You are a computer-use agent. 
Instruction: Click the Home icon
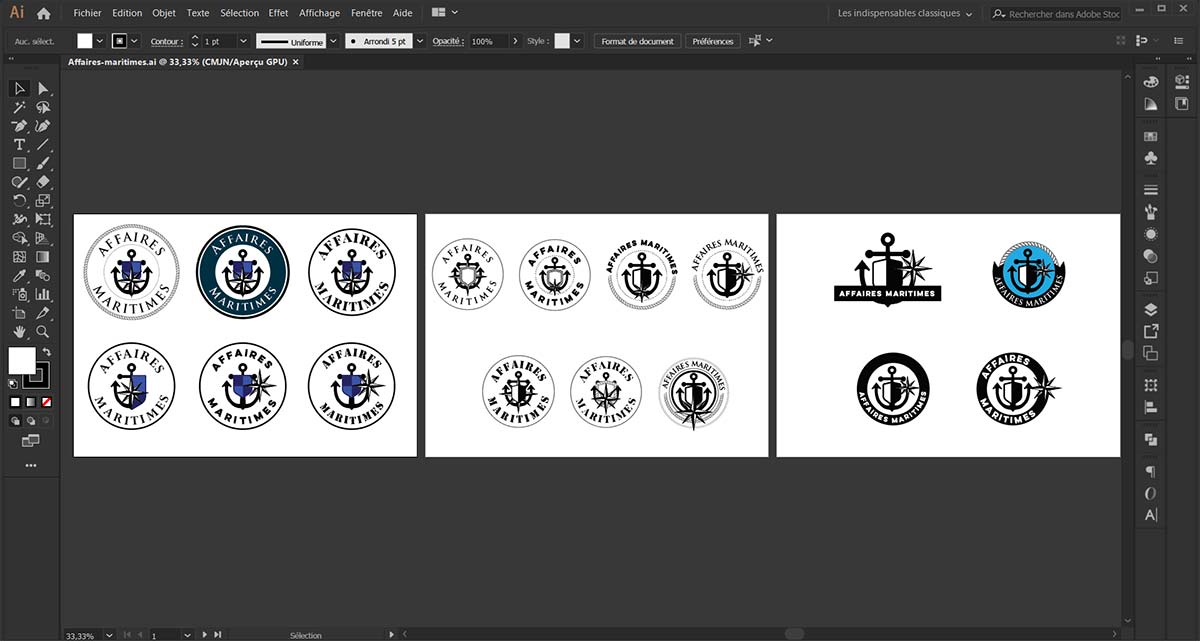pyautogui.click(x=43, y=14)
